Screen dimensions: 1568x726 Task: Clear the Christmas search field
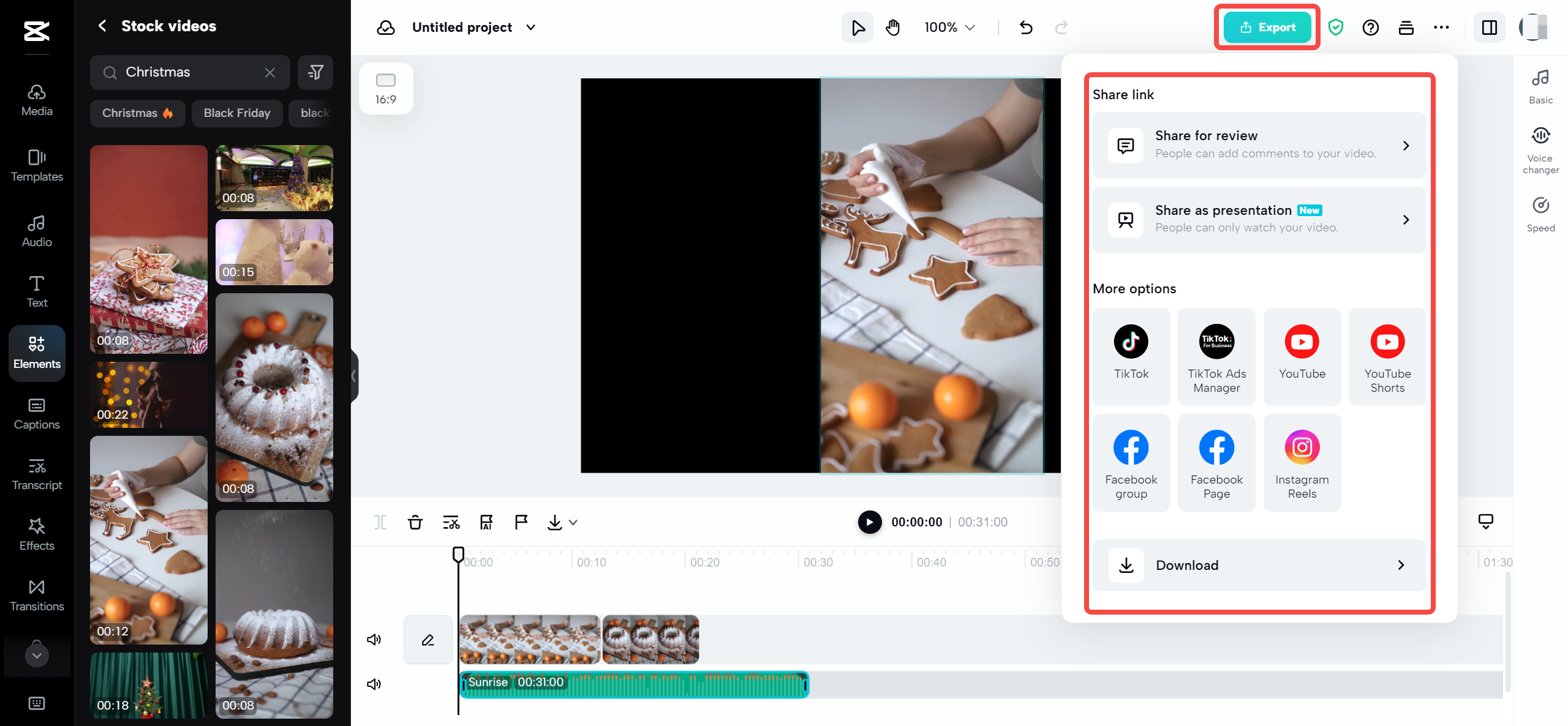(x=269, y=72)
